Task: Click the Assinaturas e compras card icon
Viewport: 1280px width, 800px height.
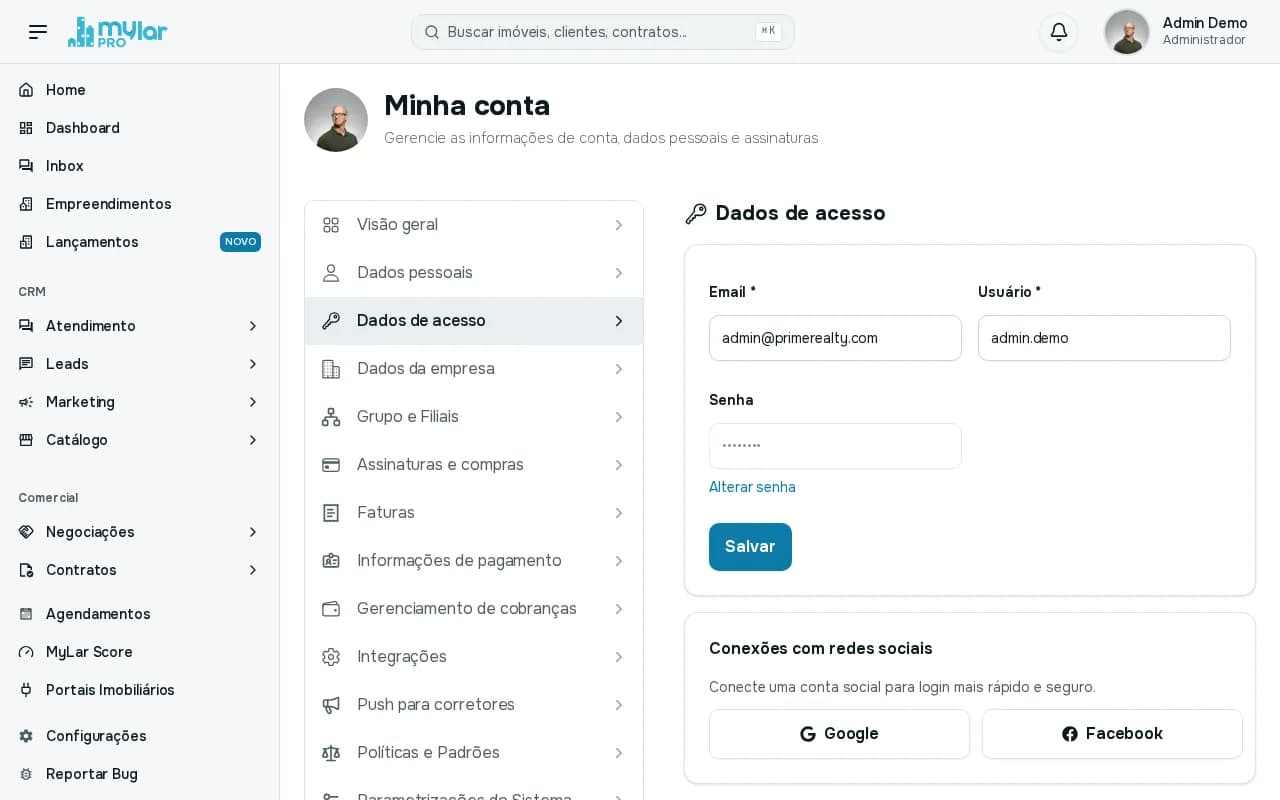Action: click(x=331, y=465)
